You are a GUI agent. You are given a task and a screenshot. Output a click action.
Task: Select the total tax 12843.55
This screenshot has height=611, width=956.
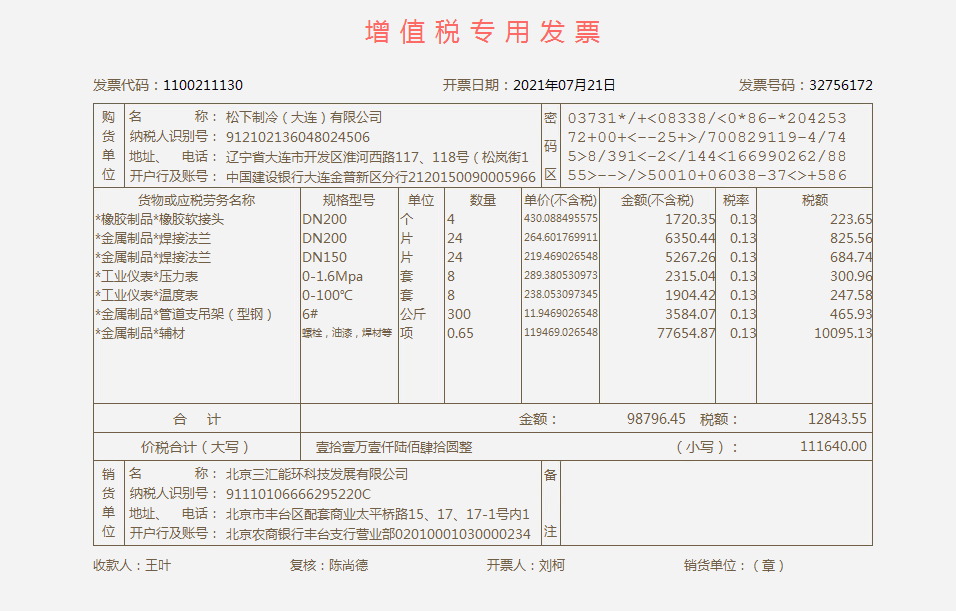tap(837, 419)
